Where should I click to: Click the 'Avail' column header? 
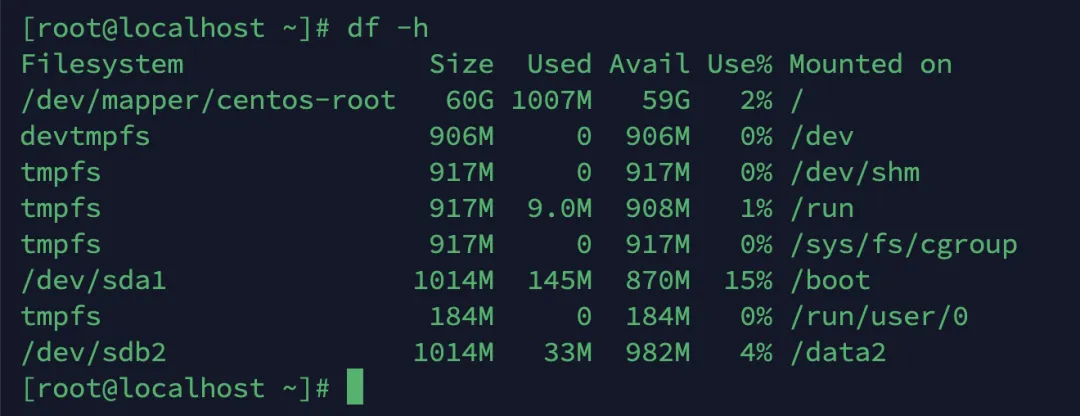(x=650, y=64)
